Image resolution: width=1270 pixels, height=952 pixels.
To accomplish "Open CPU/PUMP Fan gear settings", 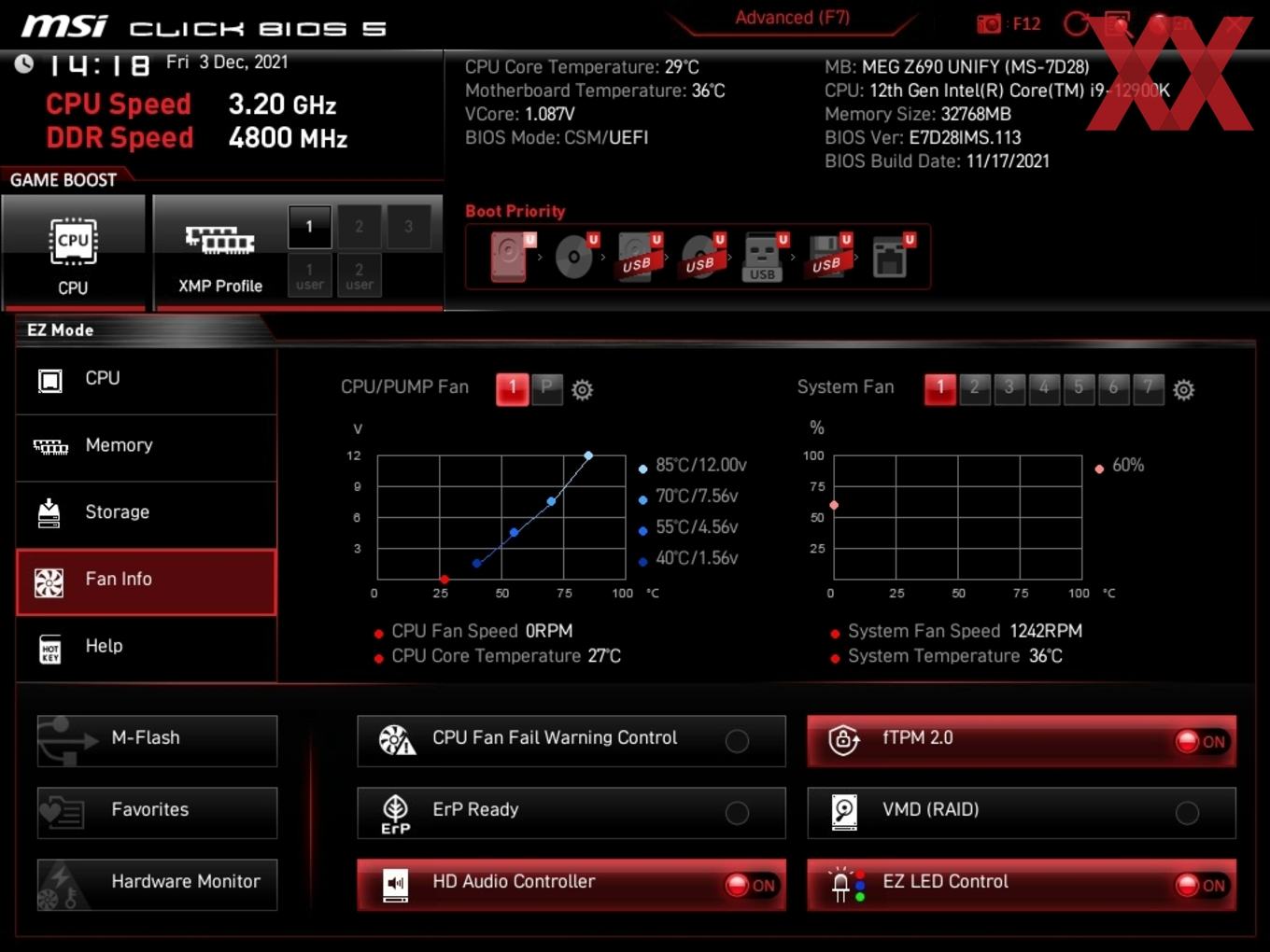I will click(582, 389).
